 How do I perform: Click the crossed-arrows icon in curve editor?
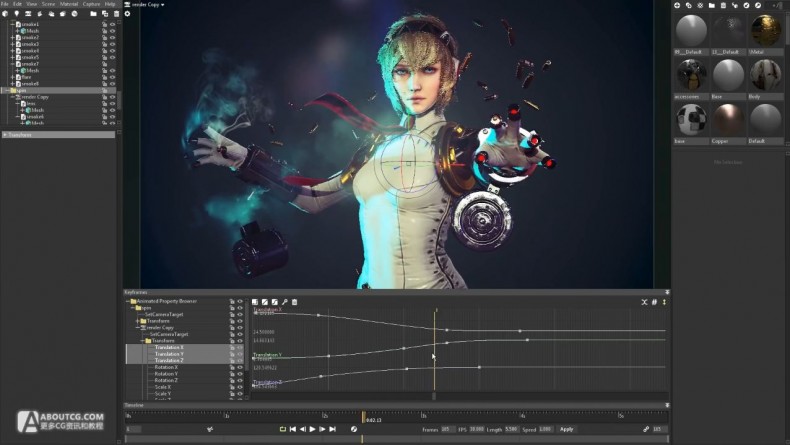coord(644,302)
